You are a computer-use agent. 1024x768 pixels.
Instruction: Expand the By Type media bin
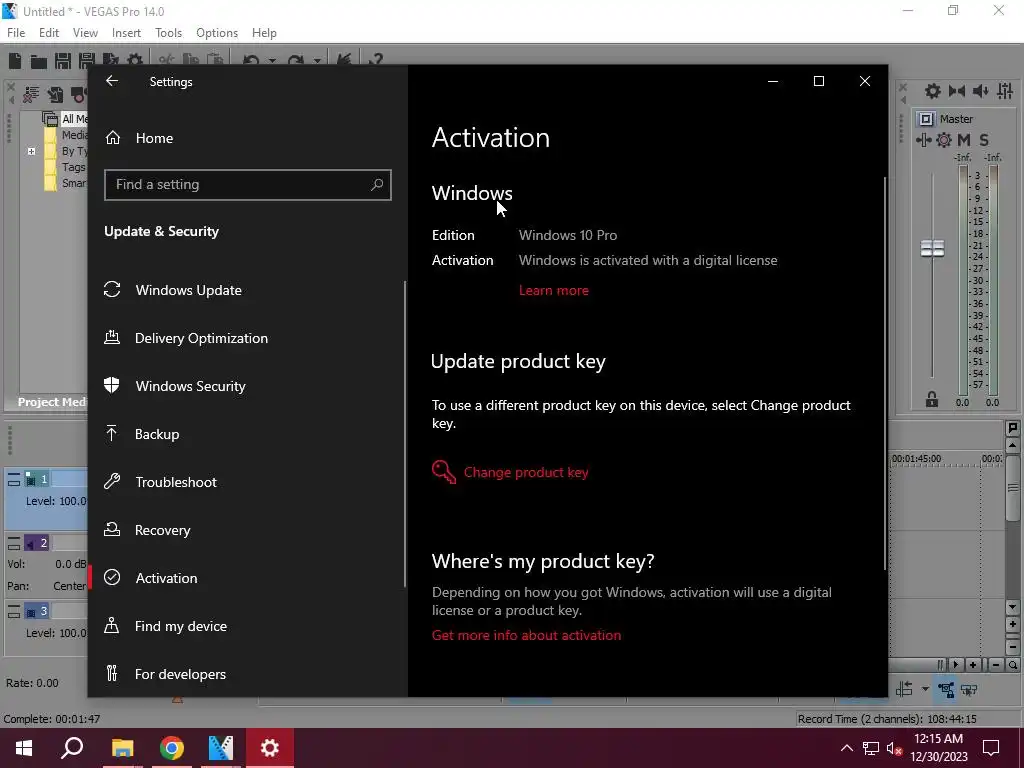tap(31, 152)
